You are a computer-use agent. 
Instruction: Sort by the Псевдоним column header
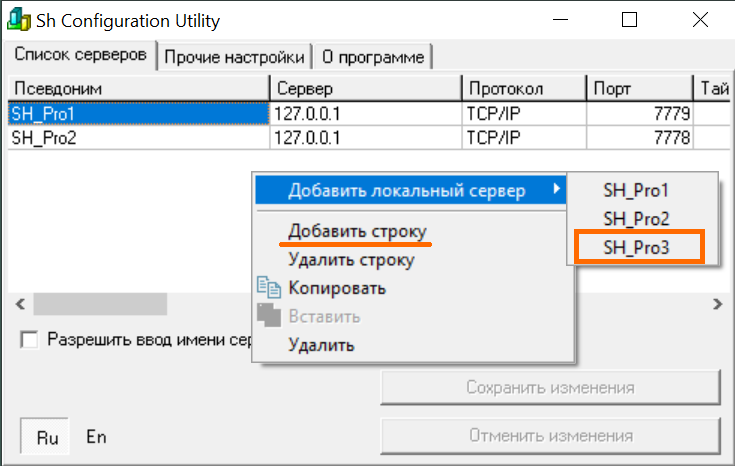pos(138,88)
